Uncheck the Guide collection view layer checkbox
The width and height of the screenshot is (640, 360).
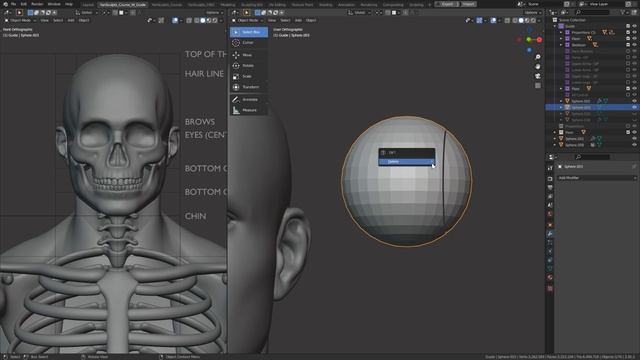(x=628, y=26)
